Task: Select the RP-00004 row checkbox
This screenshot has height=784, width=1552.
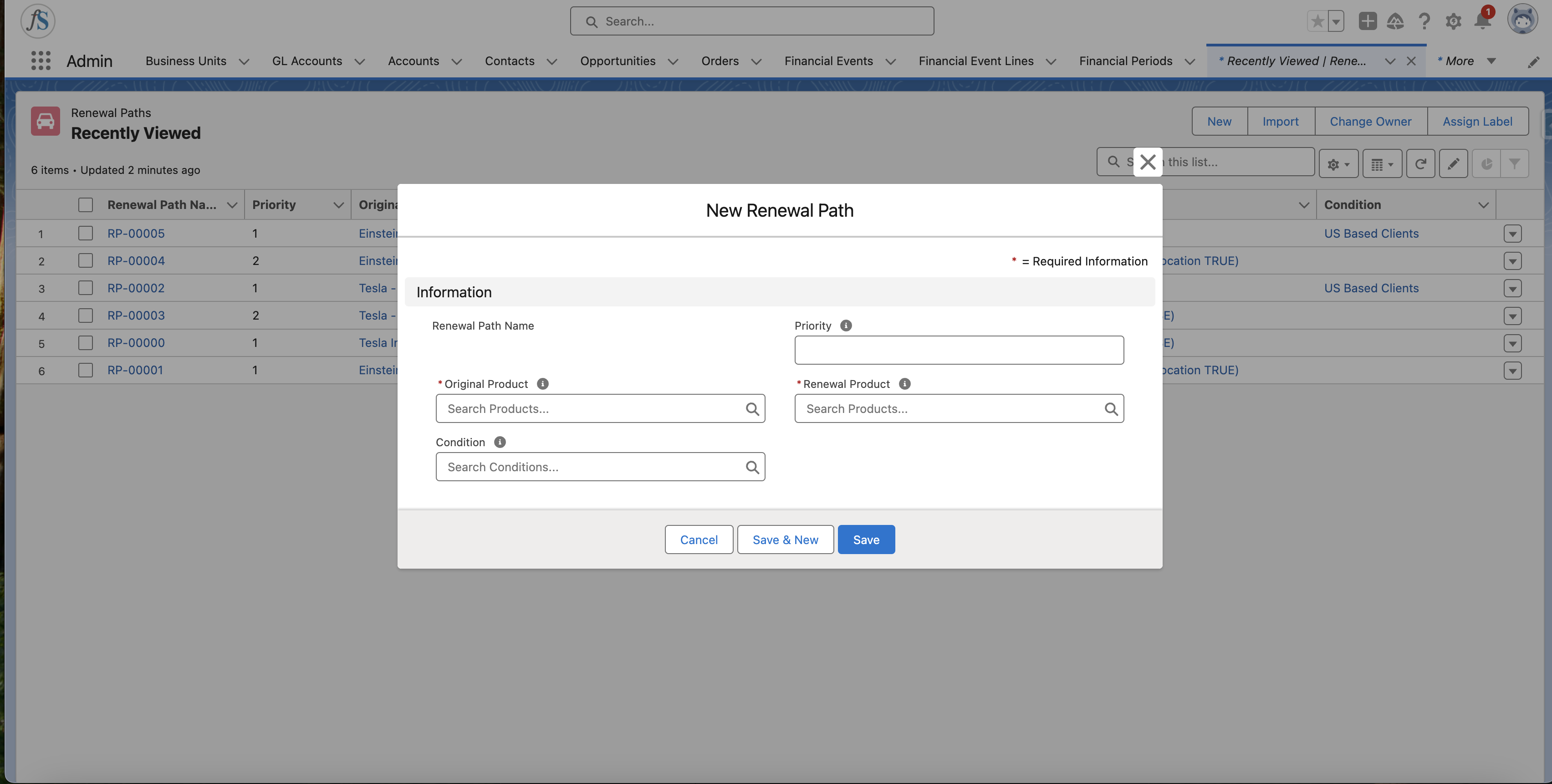Action: point(86,260)
